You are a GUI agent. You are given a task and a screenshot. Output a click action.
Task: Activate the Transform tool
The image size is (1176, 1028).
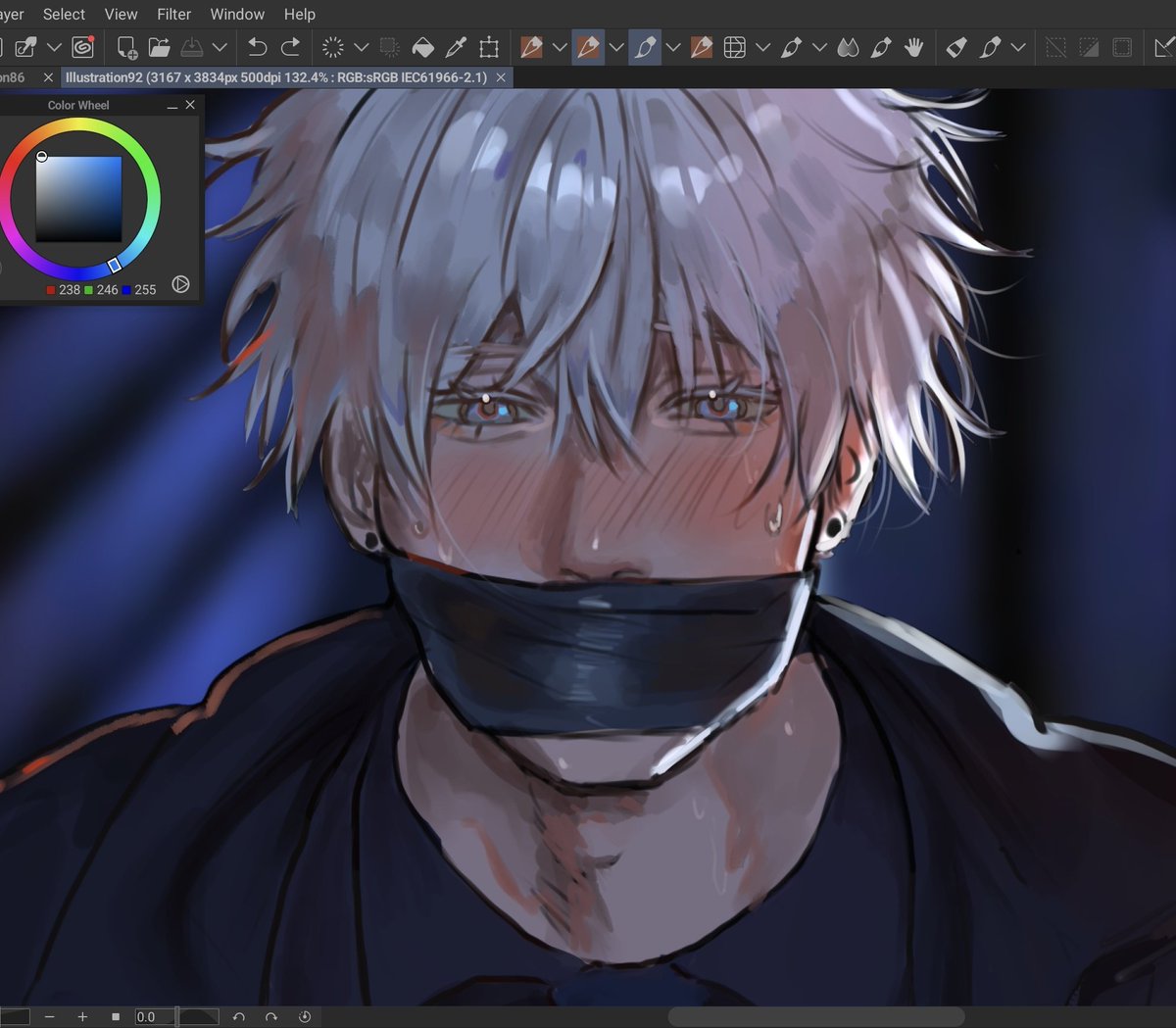coord(488,46)
